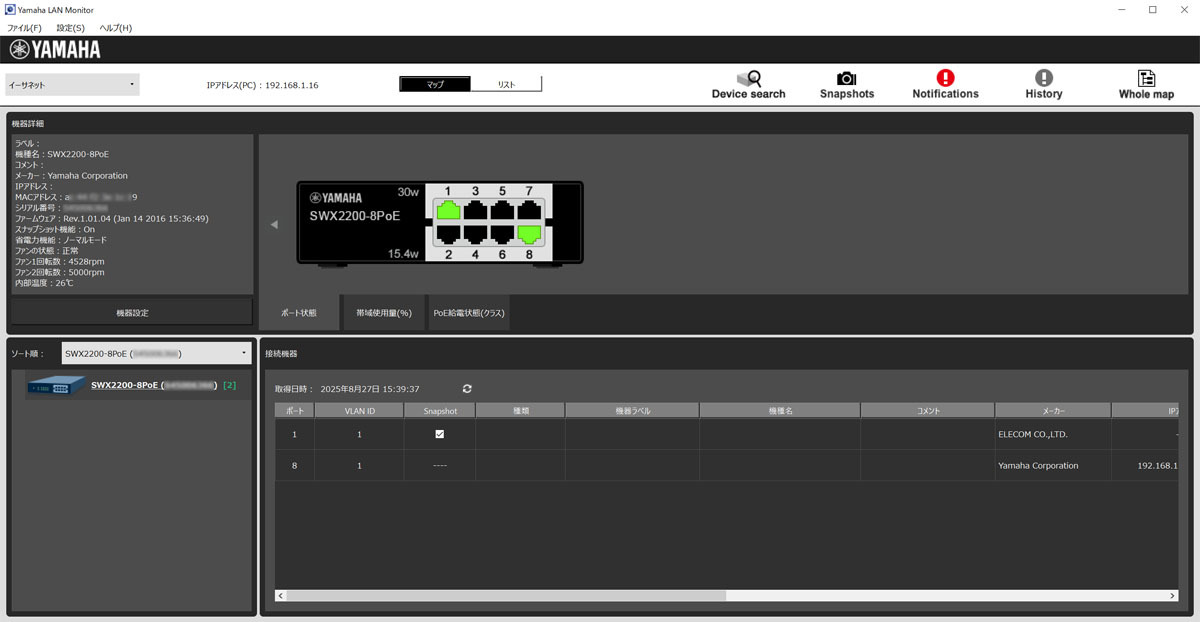The width and height of the screenshot is (1200, 622).
Task: Toggle Snapshot checkbox for port 1
Action: click(x=439, y=434)
